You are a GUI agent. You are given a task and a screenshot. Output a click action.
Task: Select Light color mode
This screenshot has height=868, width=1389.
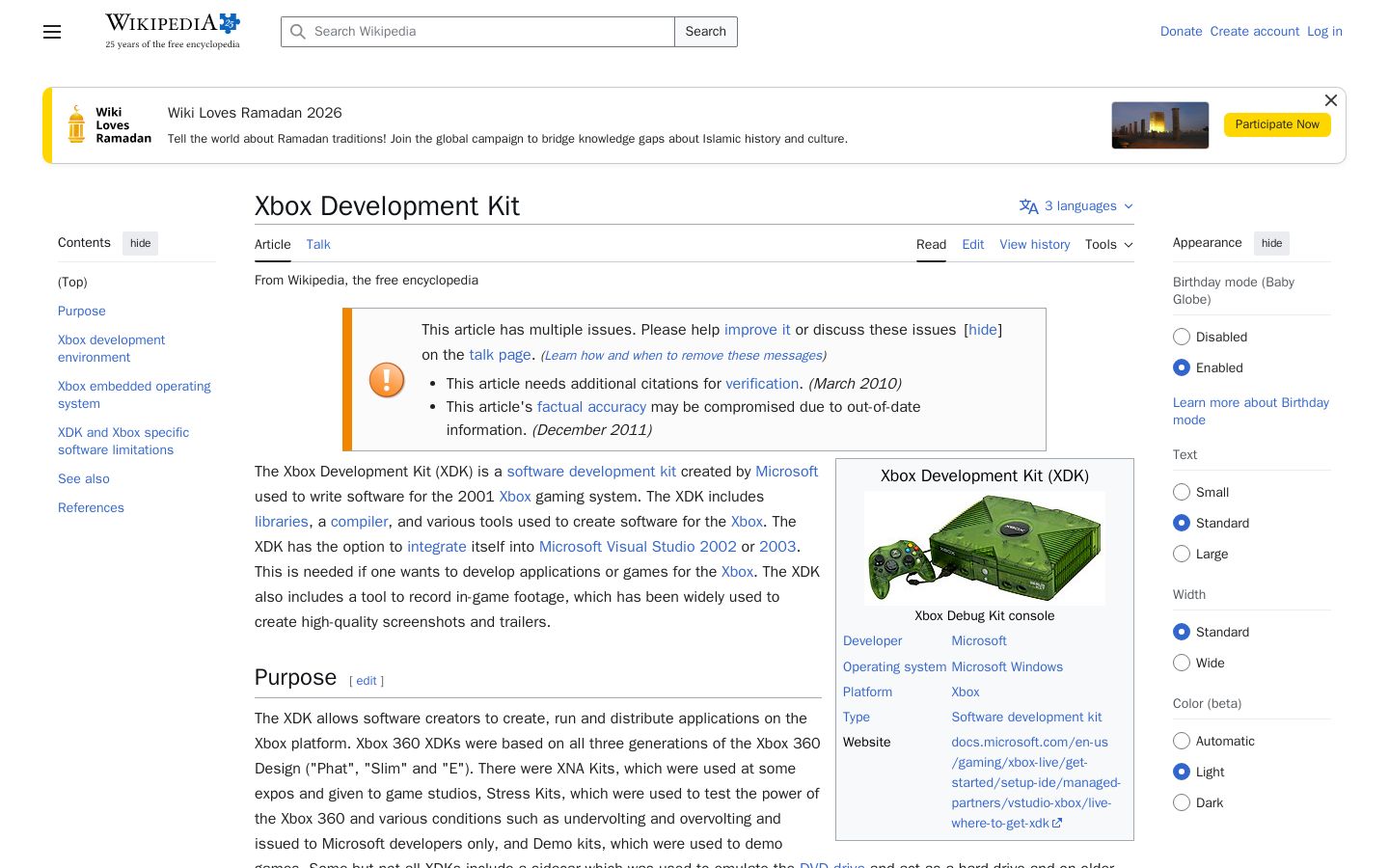tap(1182, 772)
